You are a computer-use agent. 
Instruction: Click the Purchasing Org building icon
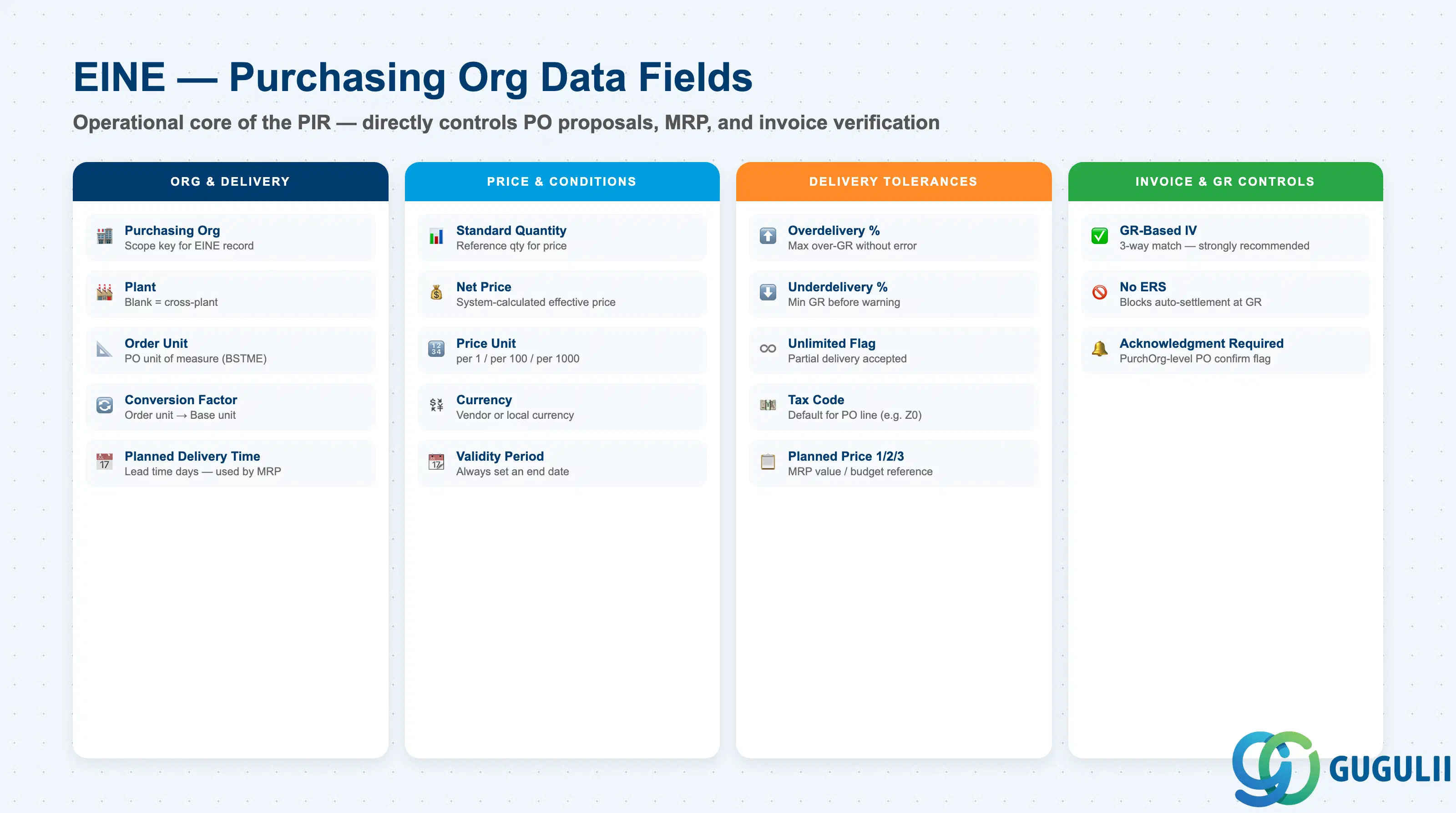pyautogui.click(x=105, y=236)
